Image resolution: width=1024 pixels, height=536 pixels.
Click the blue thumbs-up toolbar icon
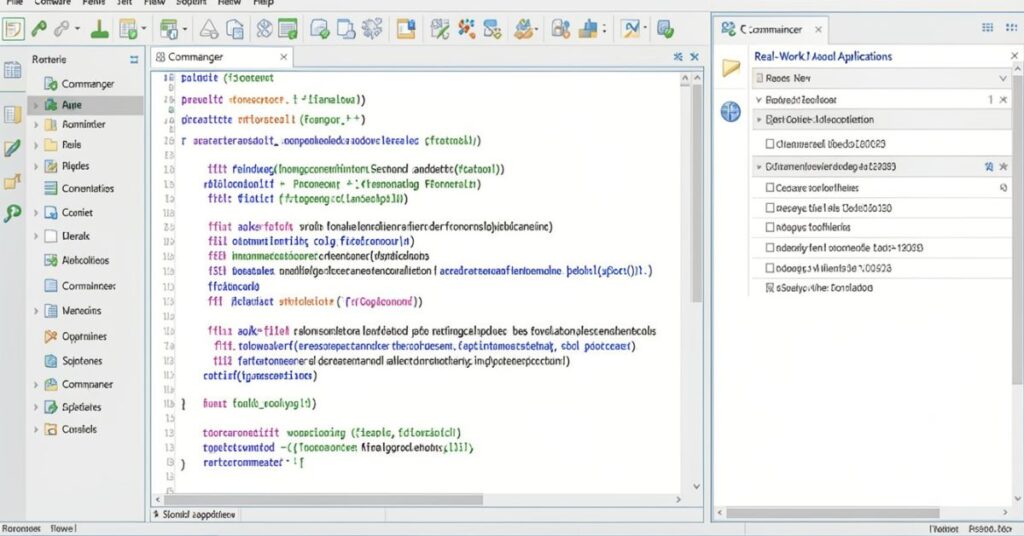589,29
